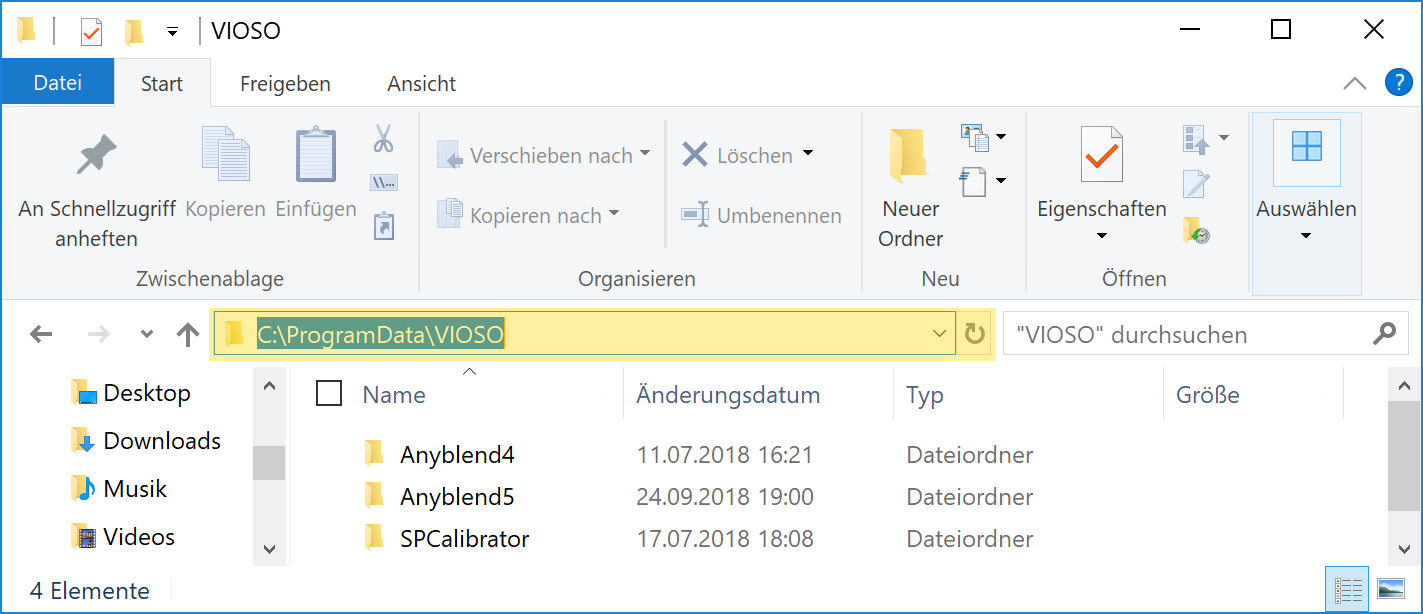Image resolution: width=1423 pixels, height=614 pixels.
Task: Click navigation pane scrollbar up arrow
Action: tap(269, 386)
